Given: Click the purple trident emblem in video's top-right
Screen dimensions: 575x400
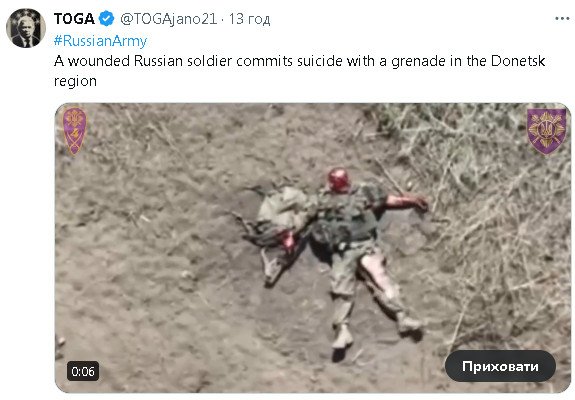Looking at the screenshot, I should pyautogui.click(x=546, y=131).
